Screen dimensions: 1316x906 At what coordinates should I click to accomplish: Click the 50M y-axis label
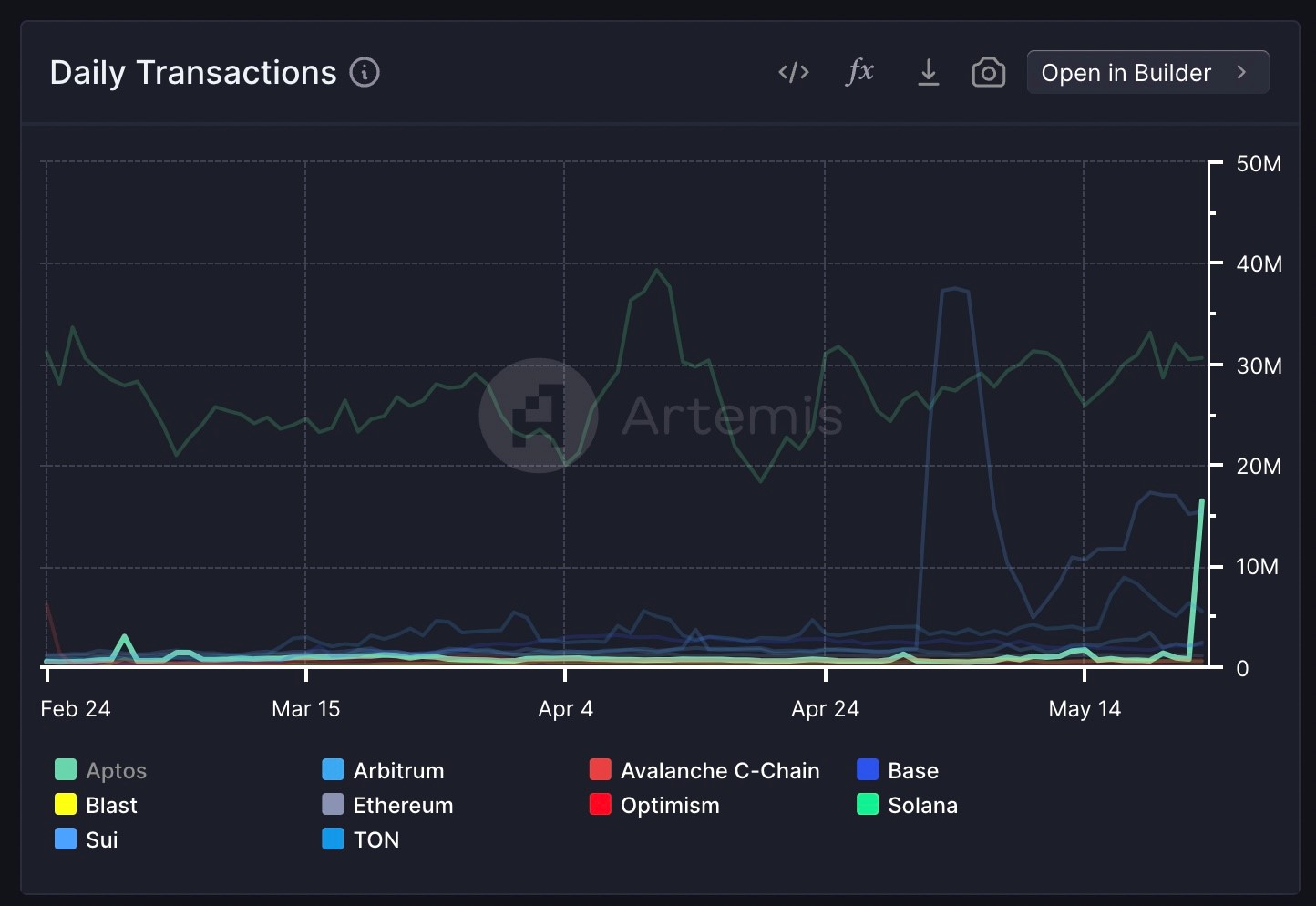1259,164
